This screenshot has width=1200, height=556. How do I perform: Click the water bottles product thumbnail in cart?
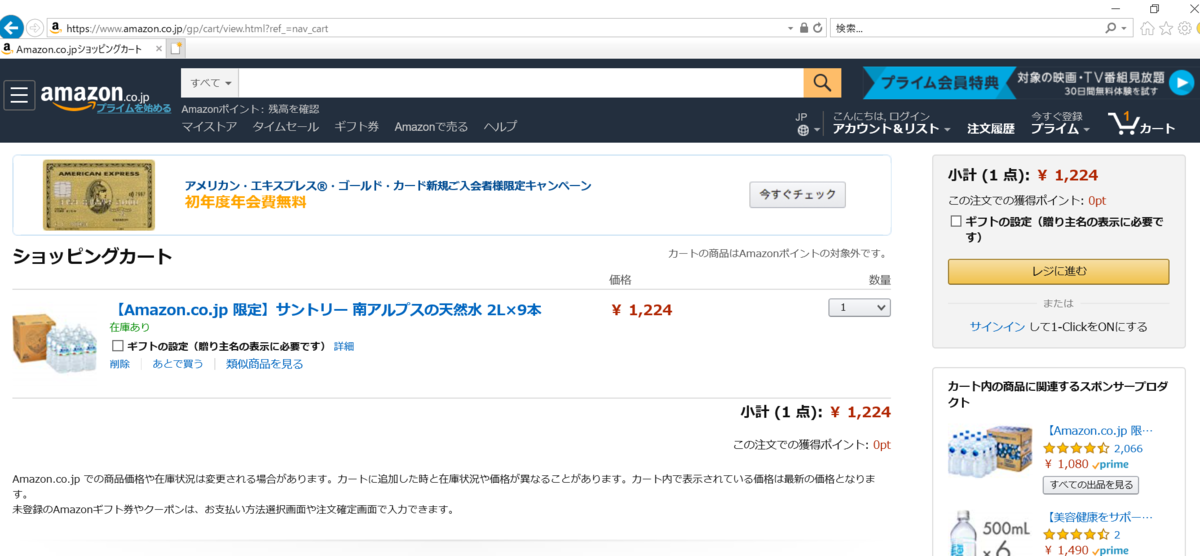click(53, 340)
